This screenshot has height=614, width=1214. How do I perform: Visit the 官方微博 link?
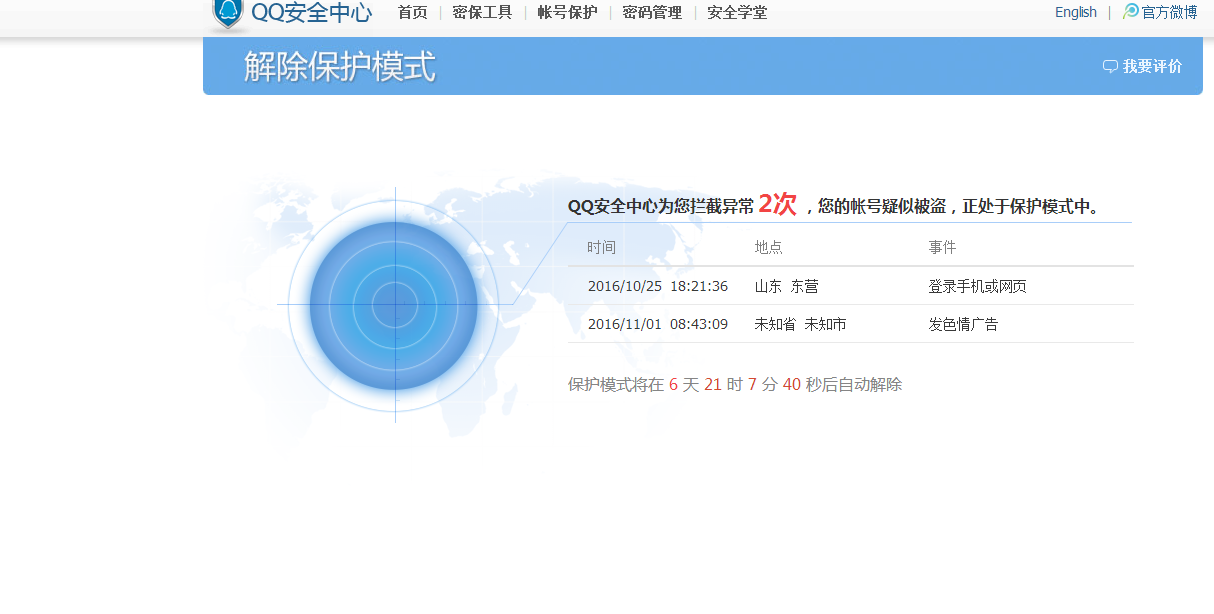click(1169, 12)
